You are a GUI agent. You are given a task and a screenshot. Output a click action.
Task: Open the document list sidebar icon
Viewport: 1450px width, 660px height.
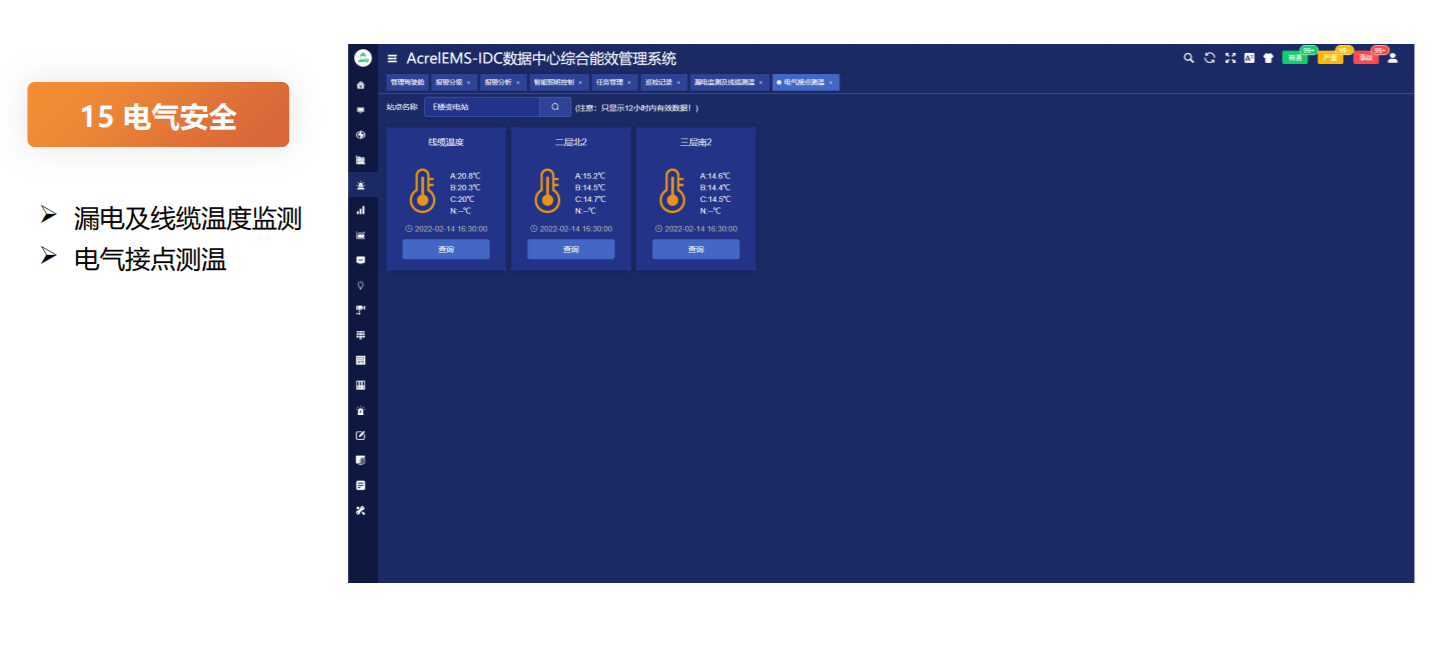tap(361, 485)
